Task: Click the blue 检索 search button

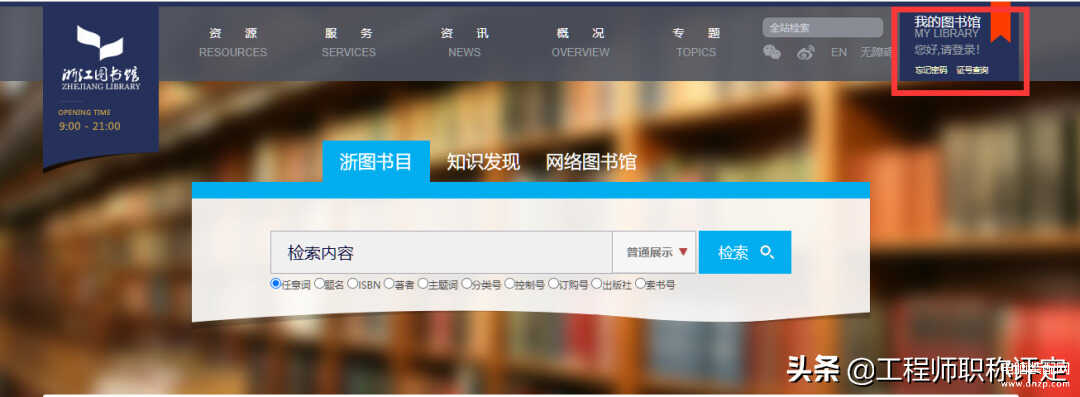Action: point(745,252)
